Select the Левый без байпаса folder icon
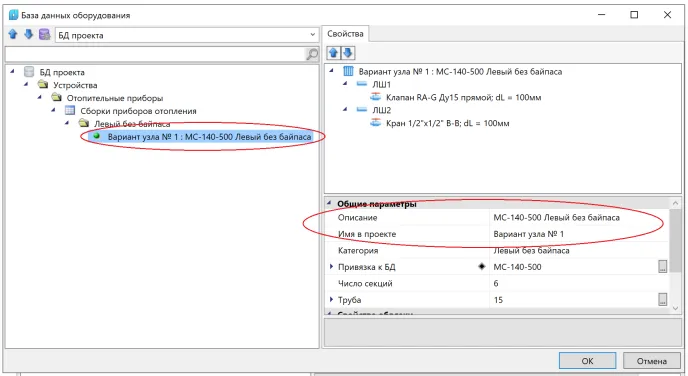Image resolution: width=688 pixels, height=376 pixels. (x=83, y=123)
